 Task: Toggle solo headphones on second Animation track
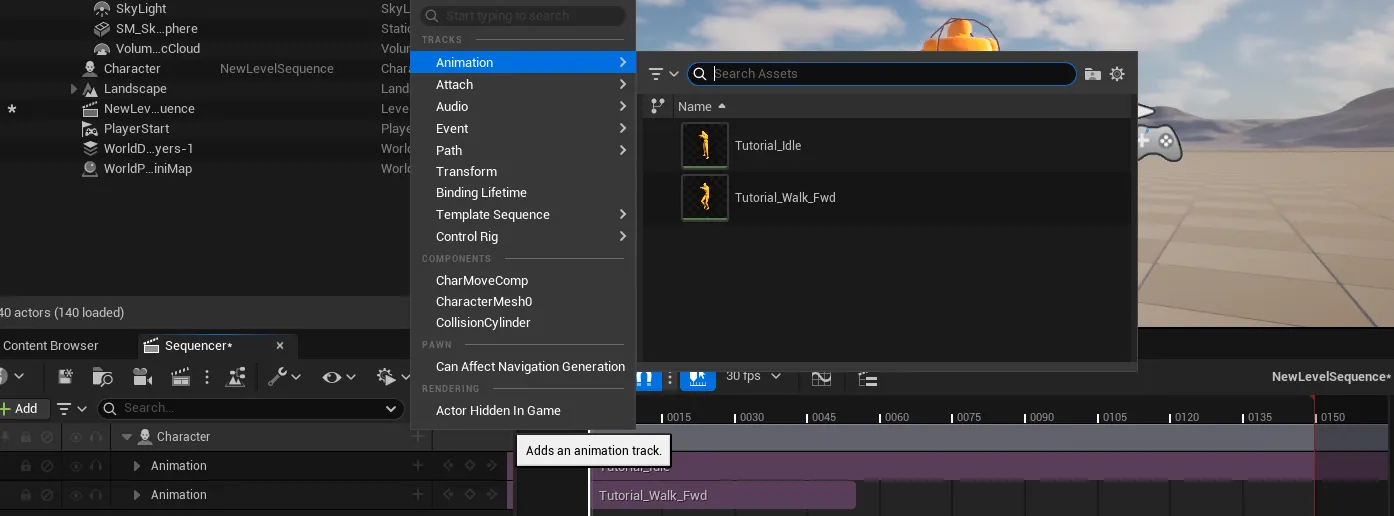[96, 495]
